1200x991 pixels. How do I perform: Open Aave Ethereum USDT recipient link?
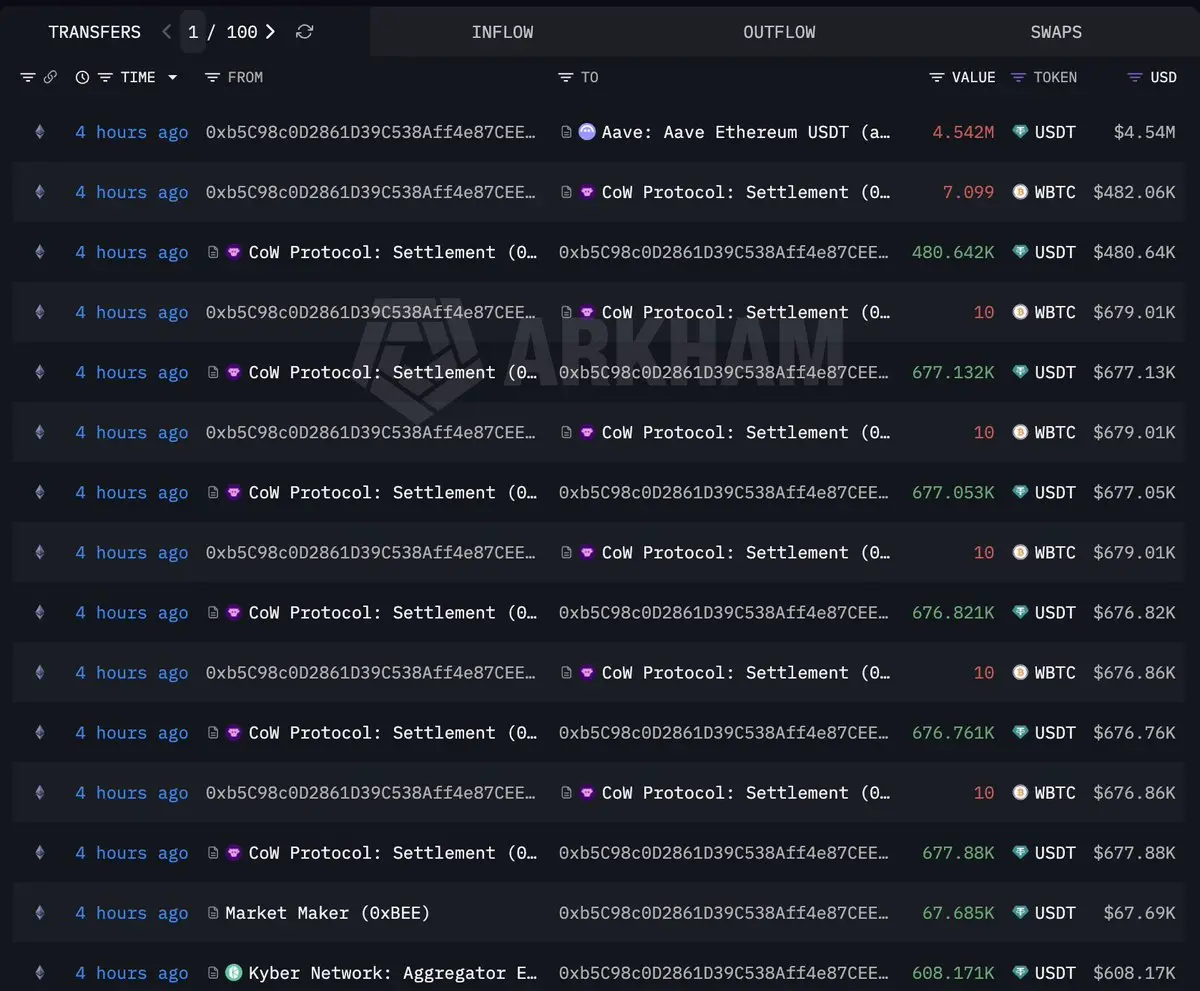pos(746,132)
